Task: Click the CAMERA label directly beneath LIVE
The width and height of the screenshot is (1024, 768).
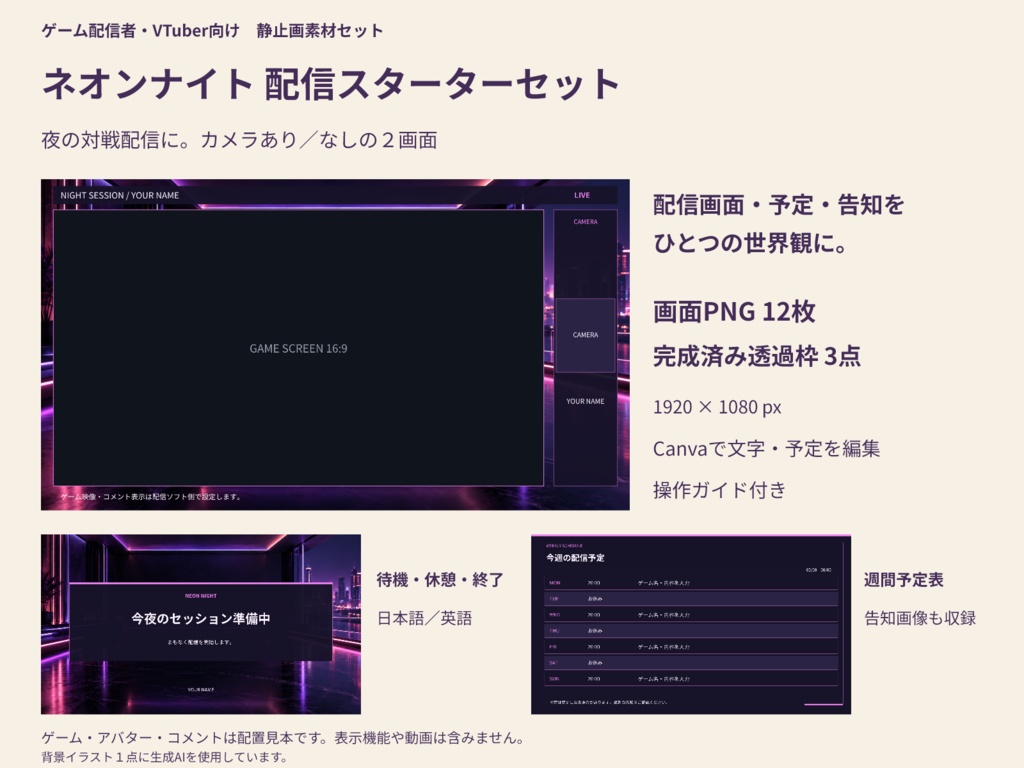Action: coord(585,222)
